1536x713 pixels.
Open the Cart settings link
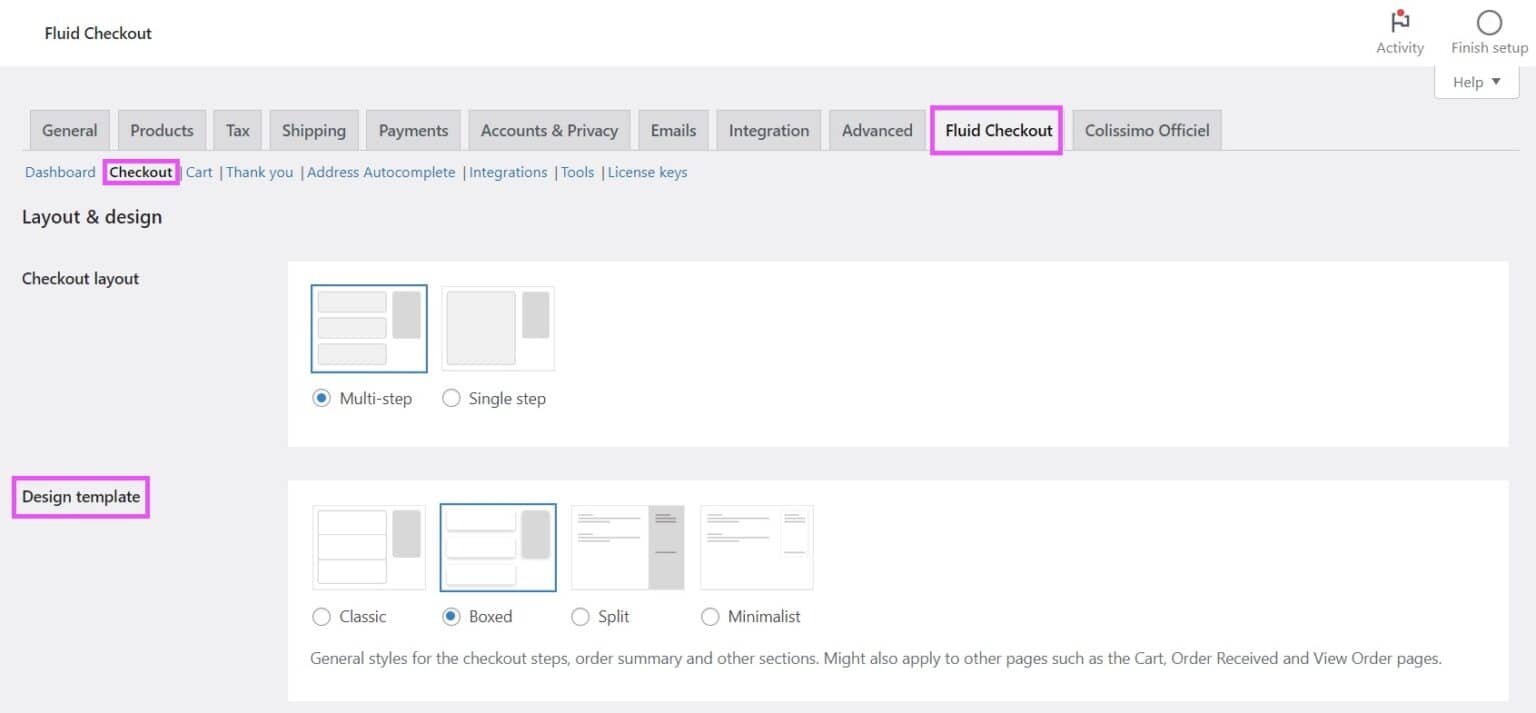coord(198,172)
